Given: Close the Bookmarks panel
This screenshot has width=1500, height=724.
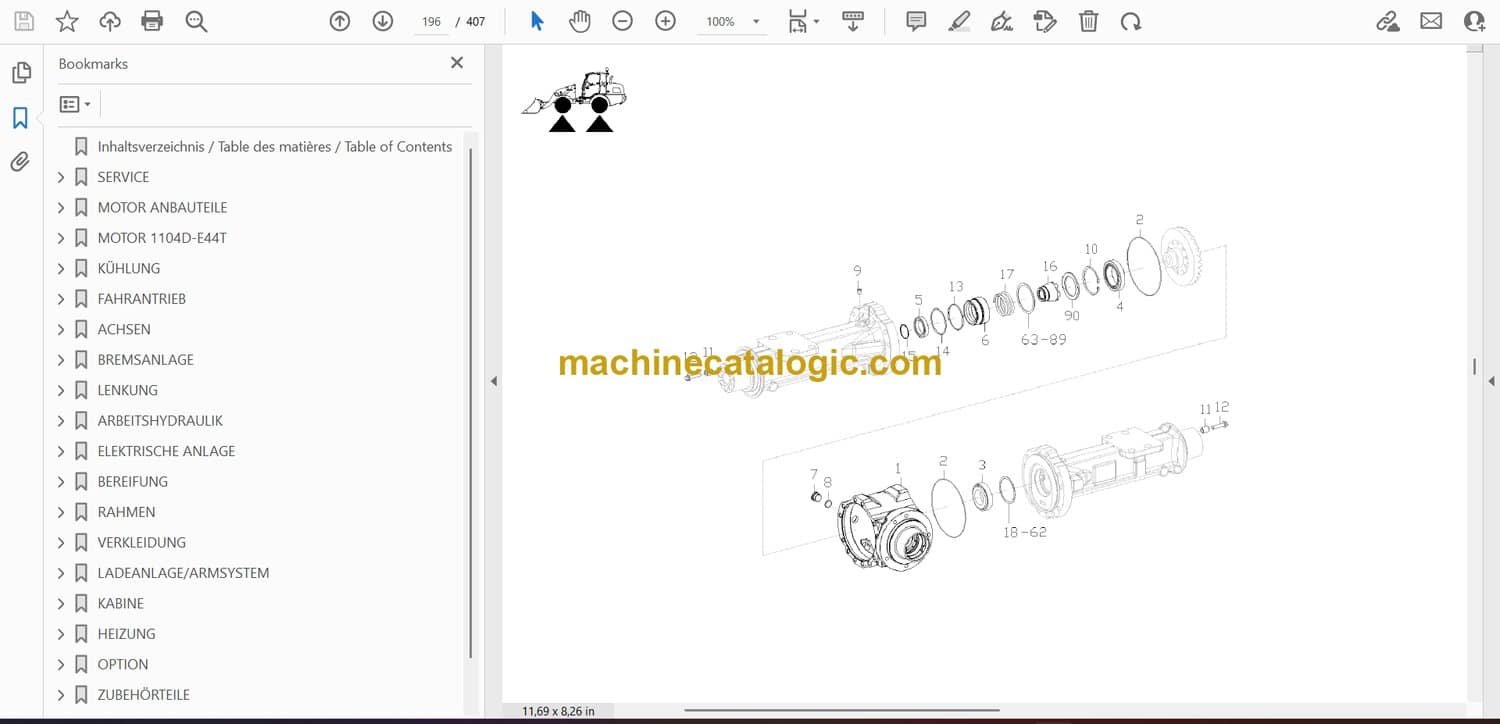Looking at the screenshot, I should click(x=457, y=63).
